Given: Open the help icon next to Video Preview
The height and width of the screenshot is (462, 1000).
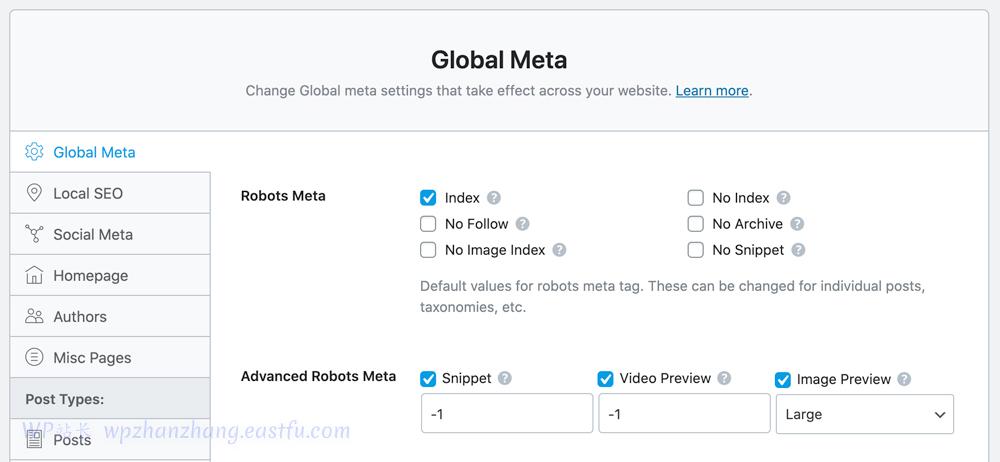Looking at the screenshot, I should (724, 378).
